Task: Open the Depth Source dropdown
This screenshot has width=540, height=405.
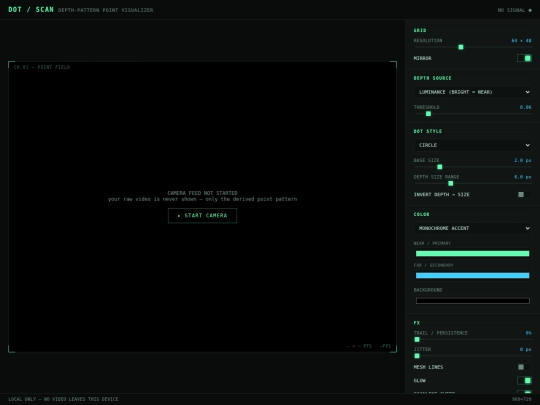Action: [472, 92]
